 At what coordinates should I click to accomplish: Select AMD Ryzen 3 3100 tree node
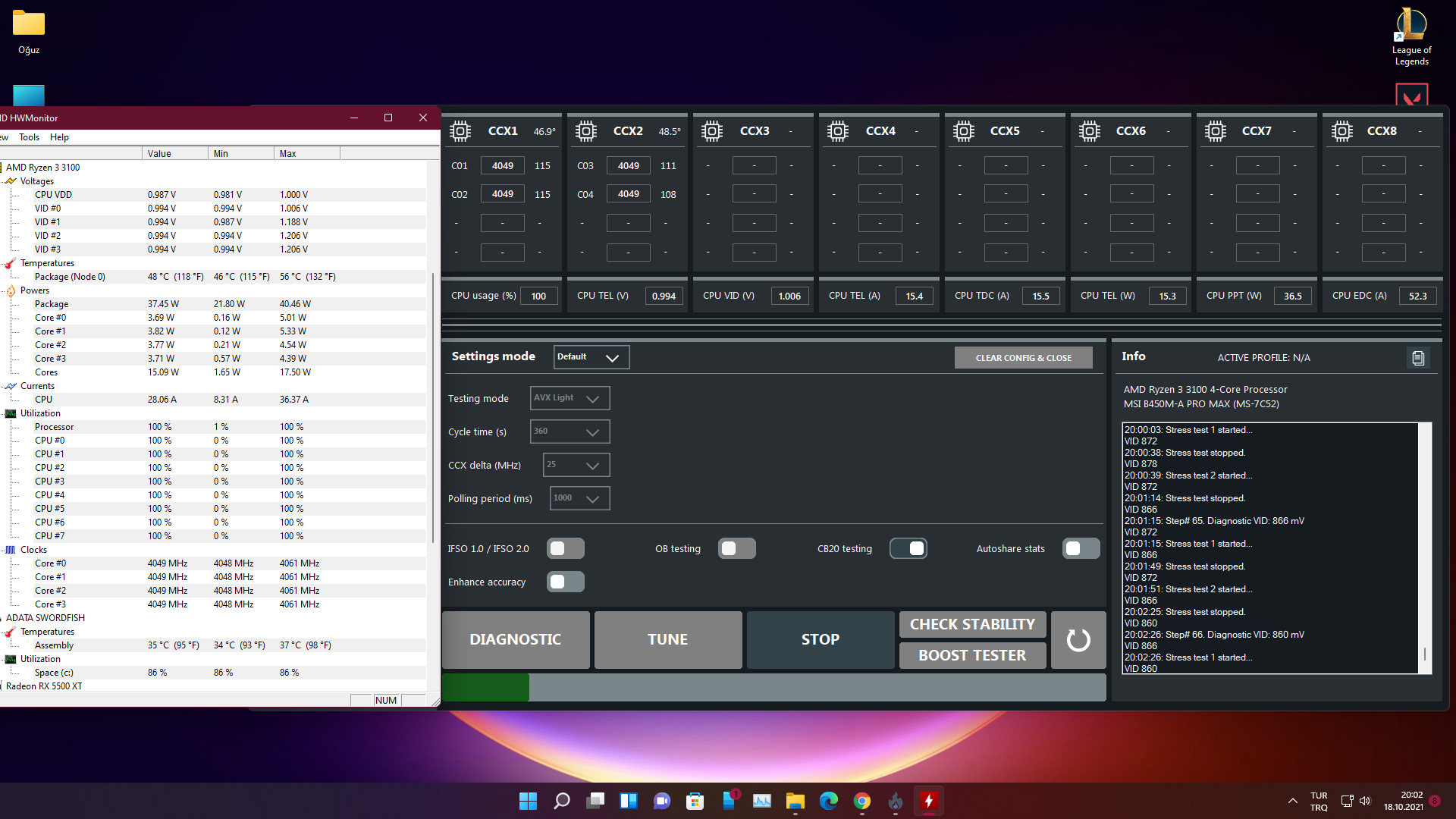pyautogui.click(x=42, y=168)
